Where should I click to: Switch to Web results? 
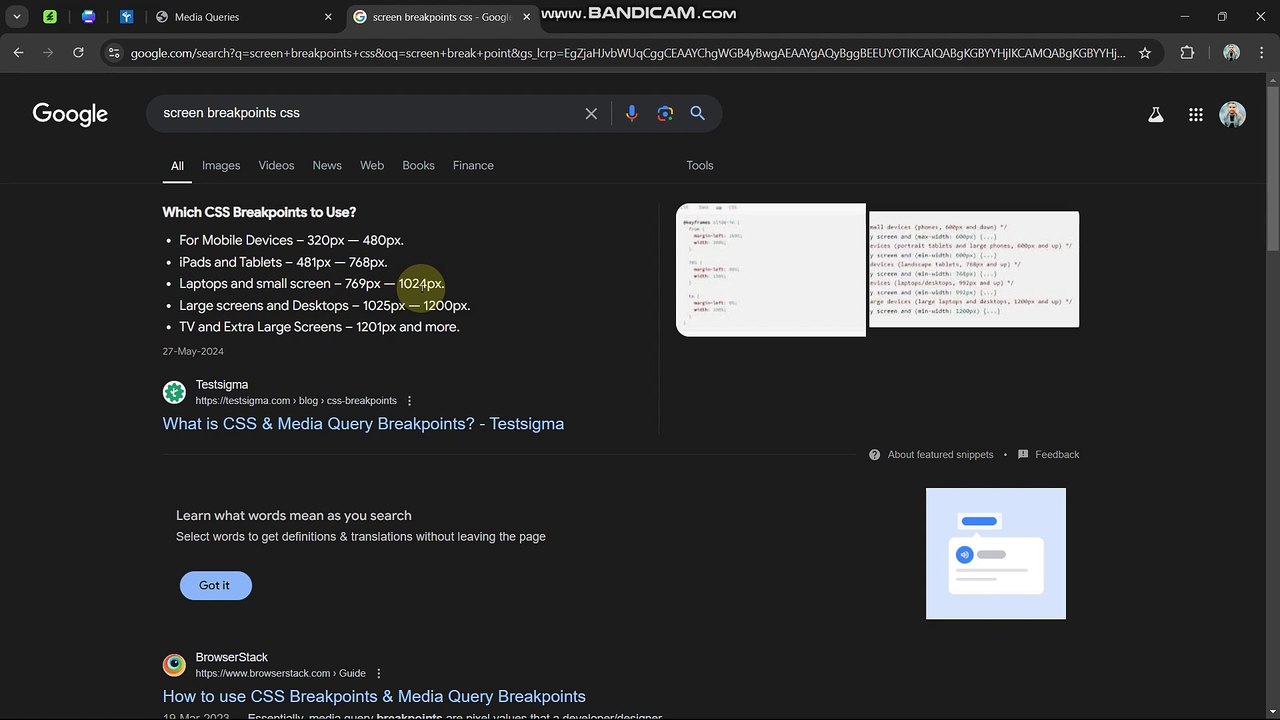[372, 165]
